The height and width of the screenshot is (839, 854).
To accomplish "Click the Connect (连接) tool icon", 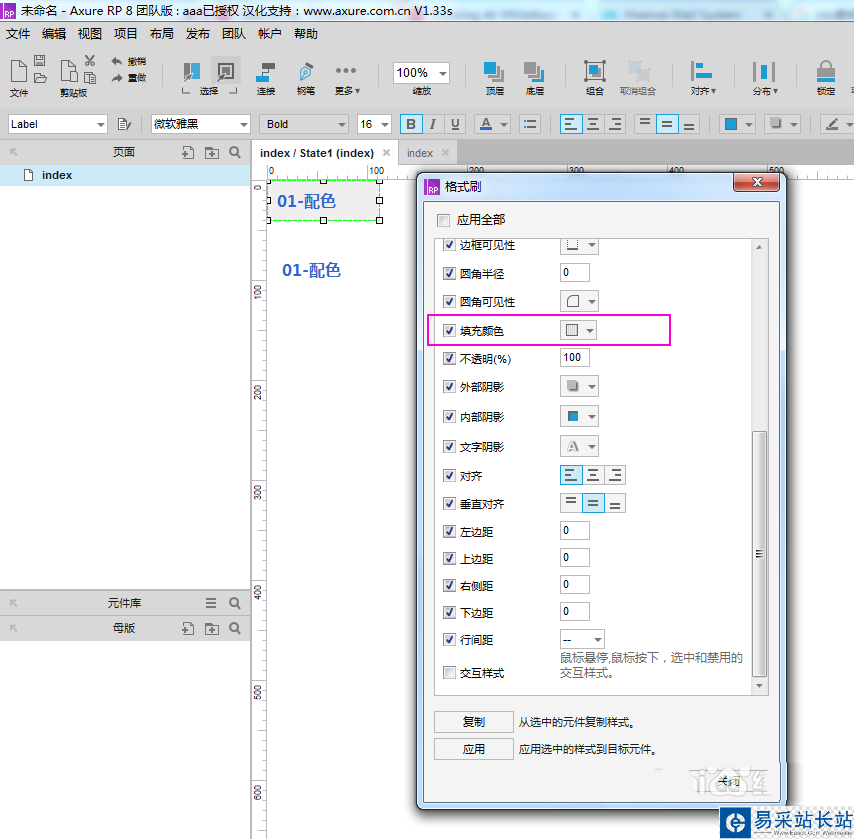I will click(x=266, y=73).
